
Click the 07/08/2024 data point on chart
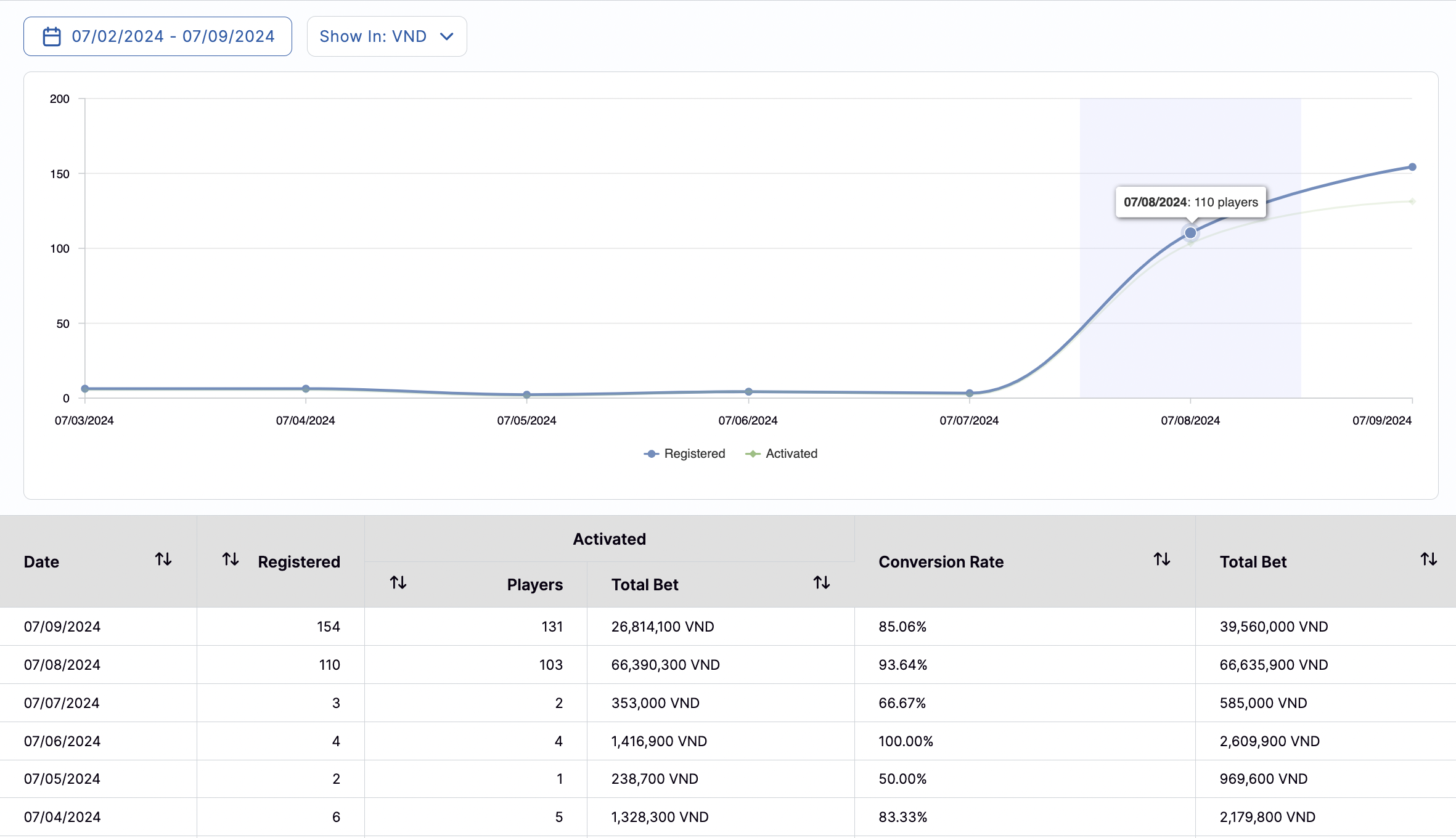click(x=1190, y=233)
